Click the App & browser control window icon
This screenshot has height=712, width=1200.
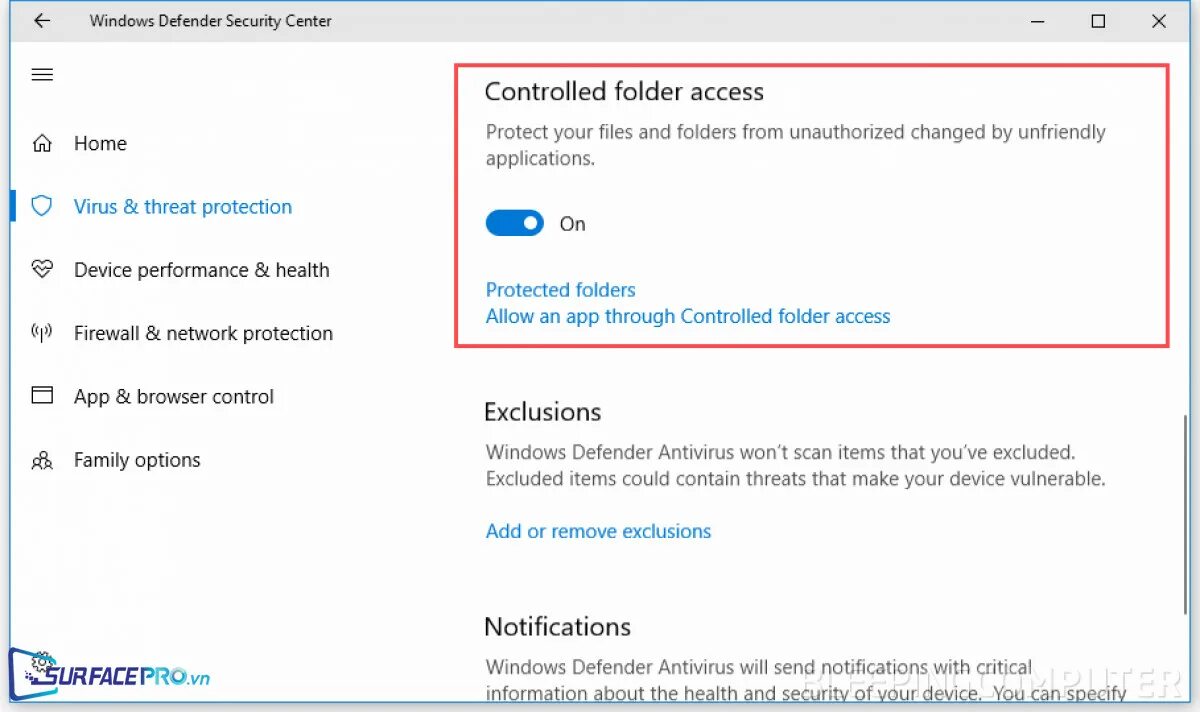pos(42,396)
